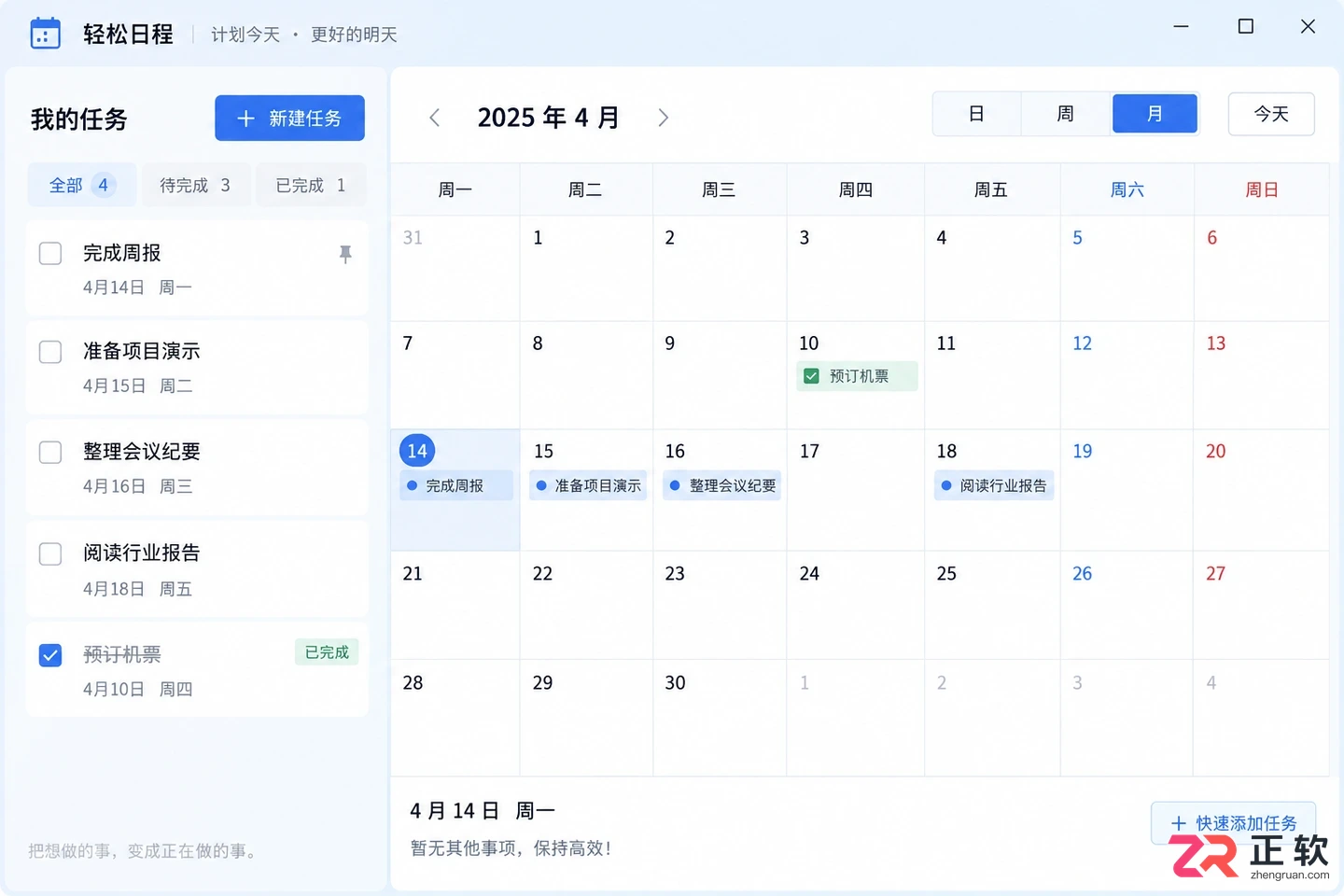Screen dimensions: 1344x896
Task: Switch calendar to 日 view
Action: point(976,114)
